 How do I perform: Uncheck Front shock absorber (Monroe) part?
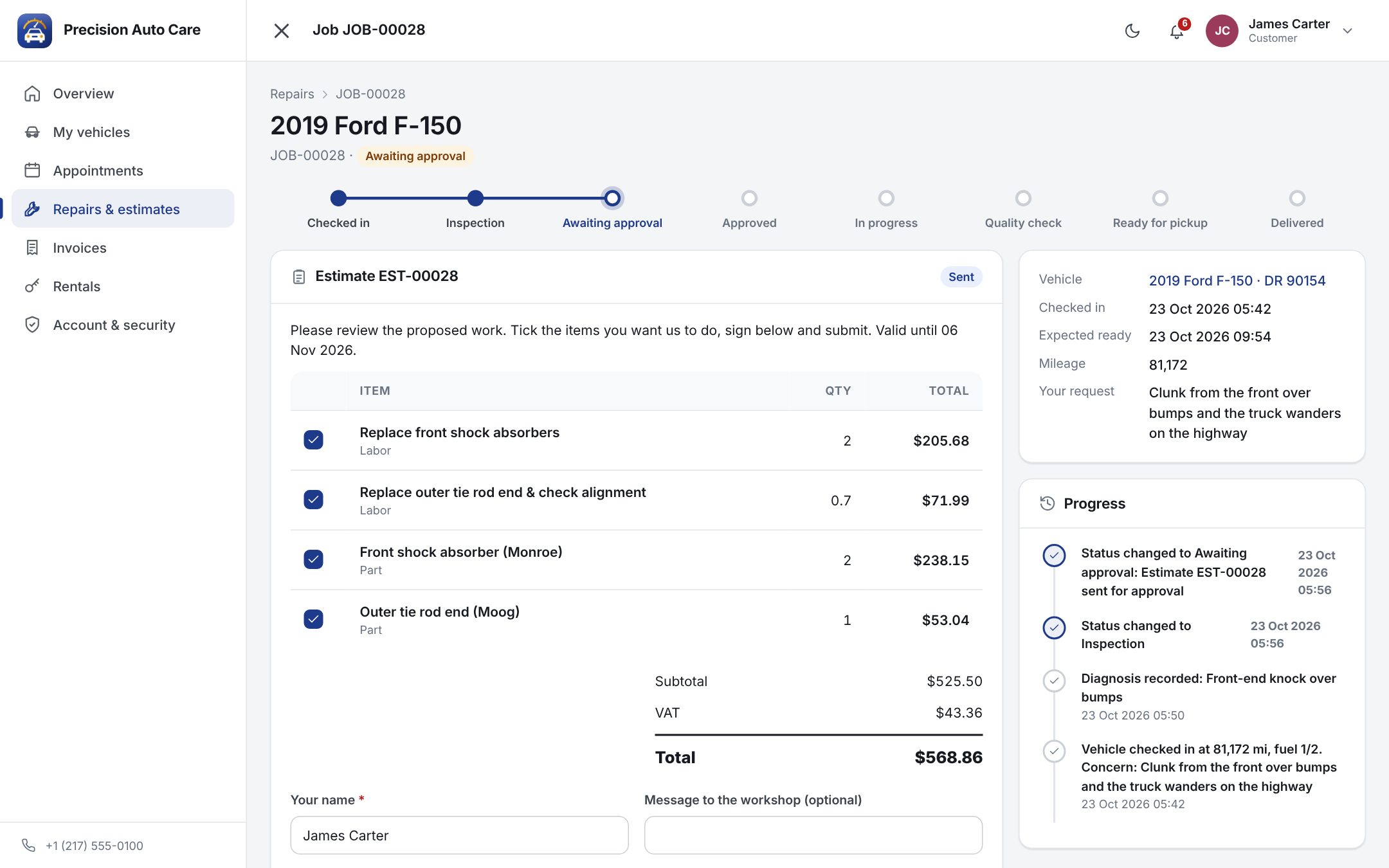pyautogui.click(x=313, y=559)
